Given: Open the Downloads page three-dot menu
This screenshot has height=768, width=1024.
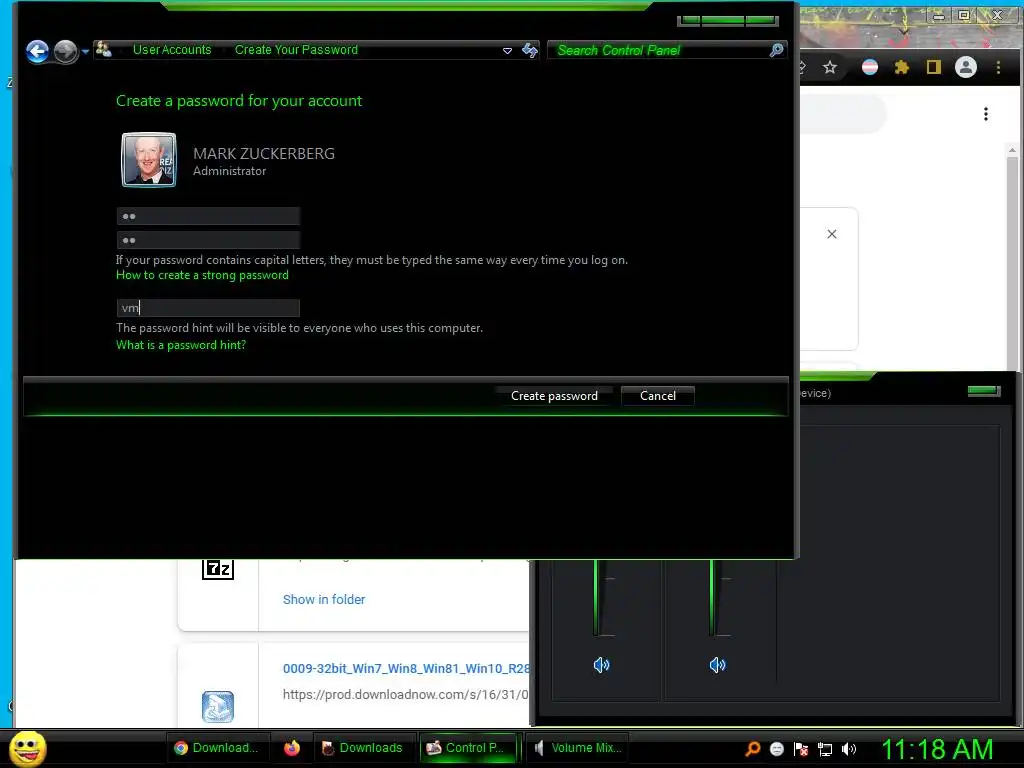Looking at the screenshot, I should tap(985, 114).
